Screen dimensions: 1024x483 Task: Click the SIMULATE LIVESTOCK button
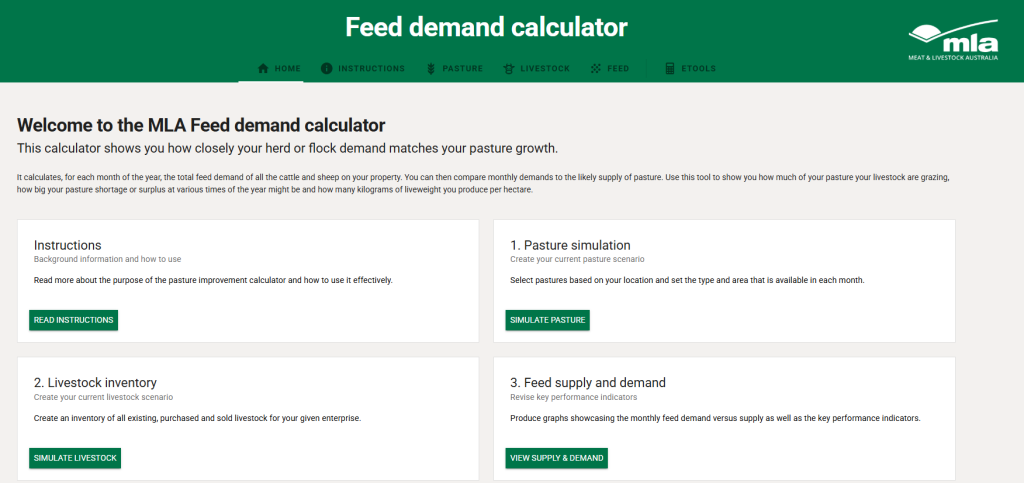[x=75, y=458]
